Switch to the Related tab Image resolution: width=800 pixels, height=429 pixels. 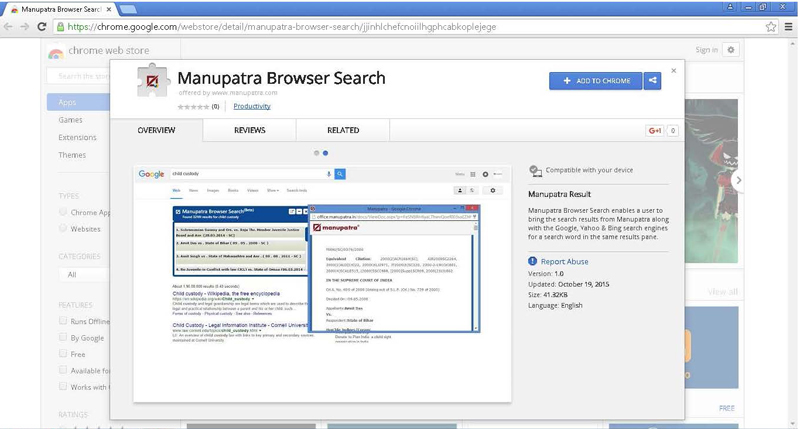click(x=343, y=130)
